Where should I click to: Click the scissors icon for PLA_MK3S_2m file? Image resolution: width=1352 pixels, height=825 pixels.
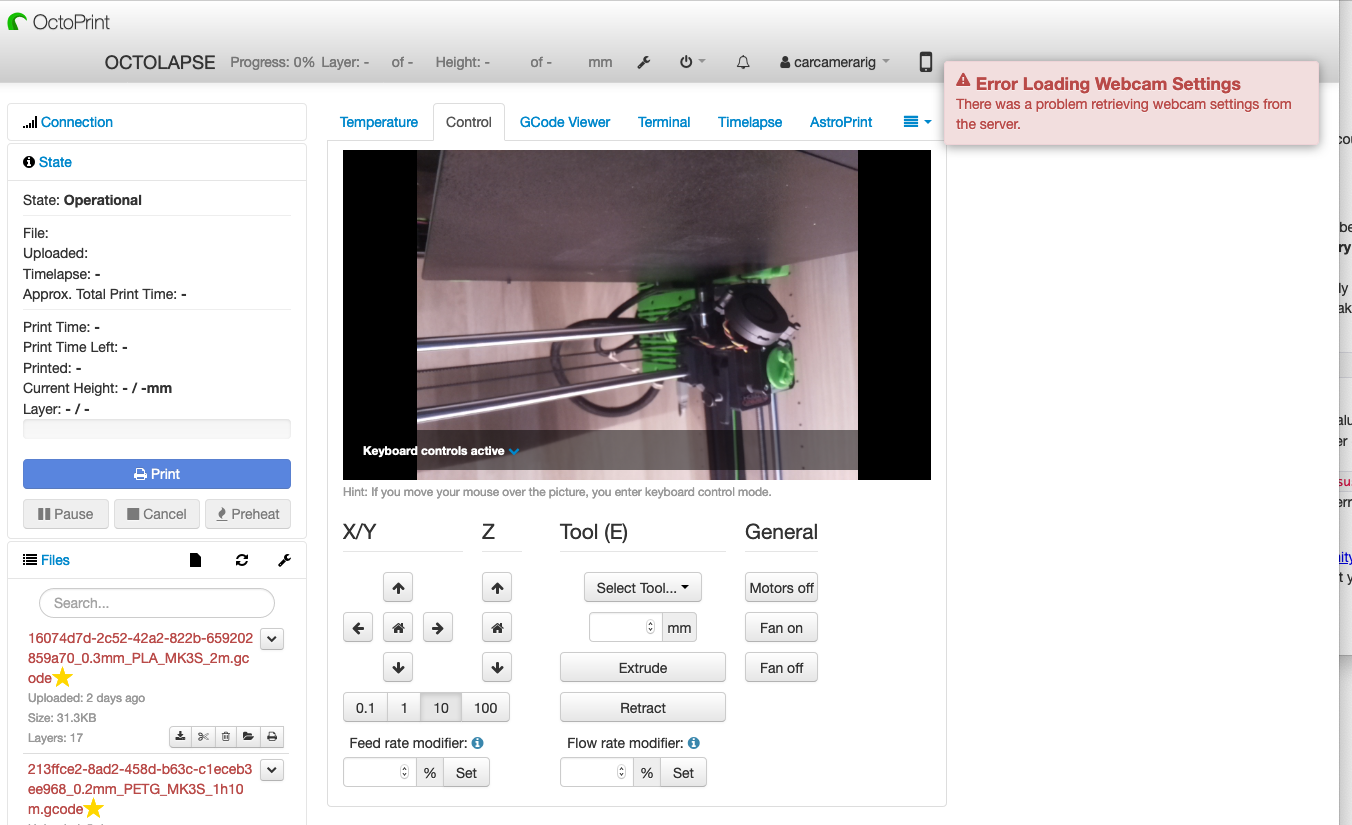pos(203,737)
